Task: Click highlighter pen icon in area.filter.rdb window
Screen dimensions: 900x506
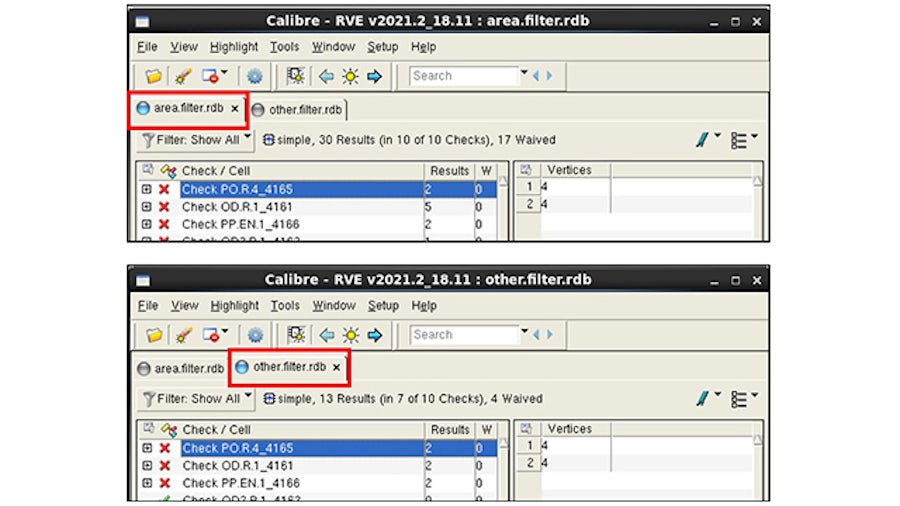Action: pos(183,76)
